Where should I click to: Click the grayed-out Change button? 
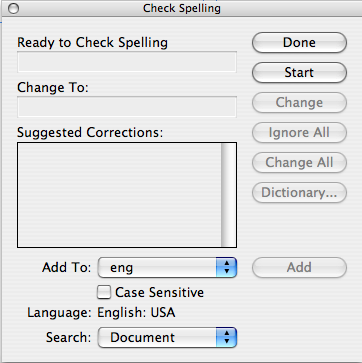pos(299,102)
